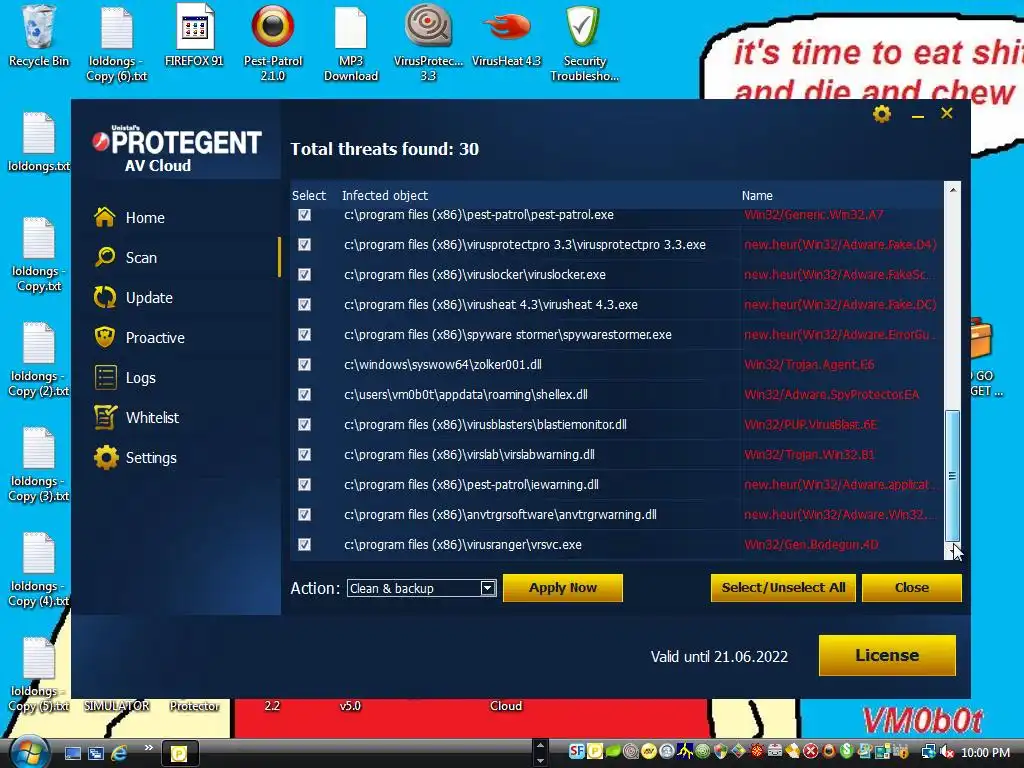Click scrollbar down arrow in threat list
Viewport: 1024px width, 768px height.
coord(953,552)
